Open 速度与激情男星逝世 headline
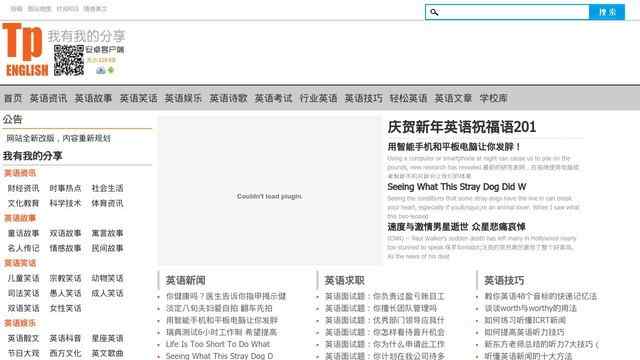 point(456,227)
